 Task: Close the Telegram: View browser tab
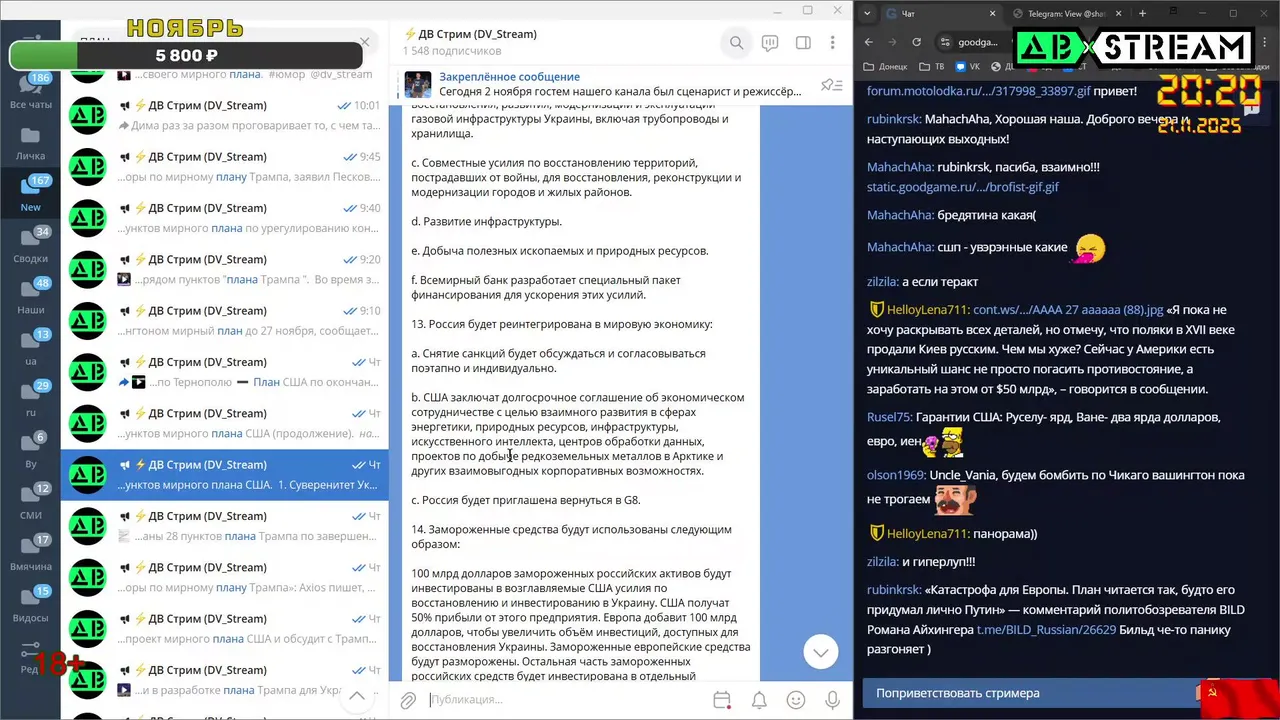point(1118,14)
